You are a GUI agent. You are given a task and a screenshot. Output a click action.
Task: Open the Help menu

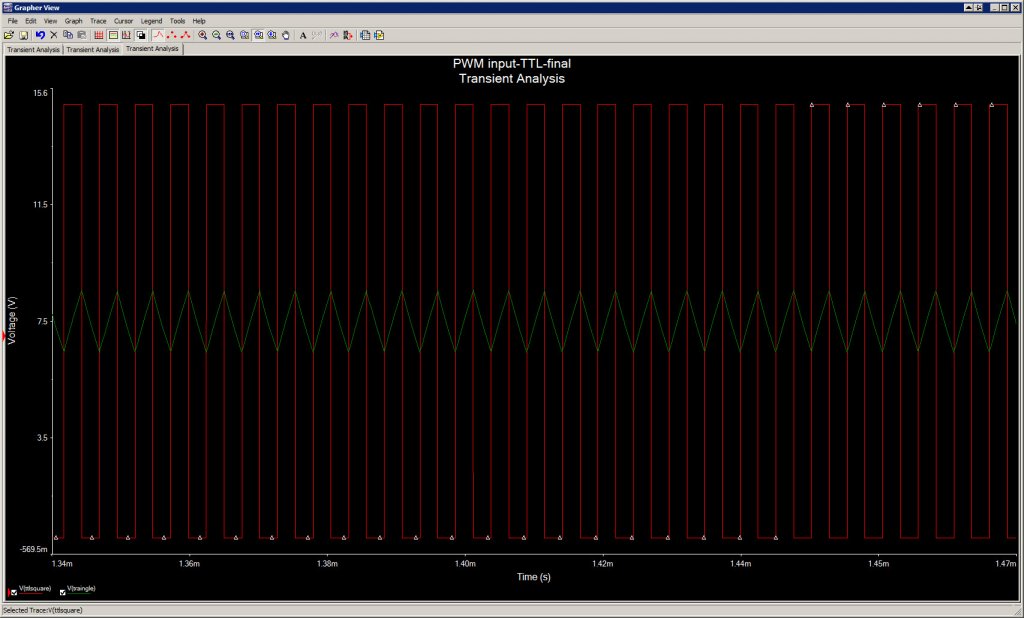point(199,21)
